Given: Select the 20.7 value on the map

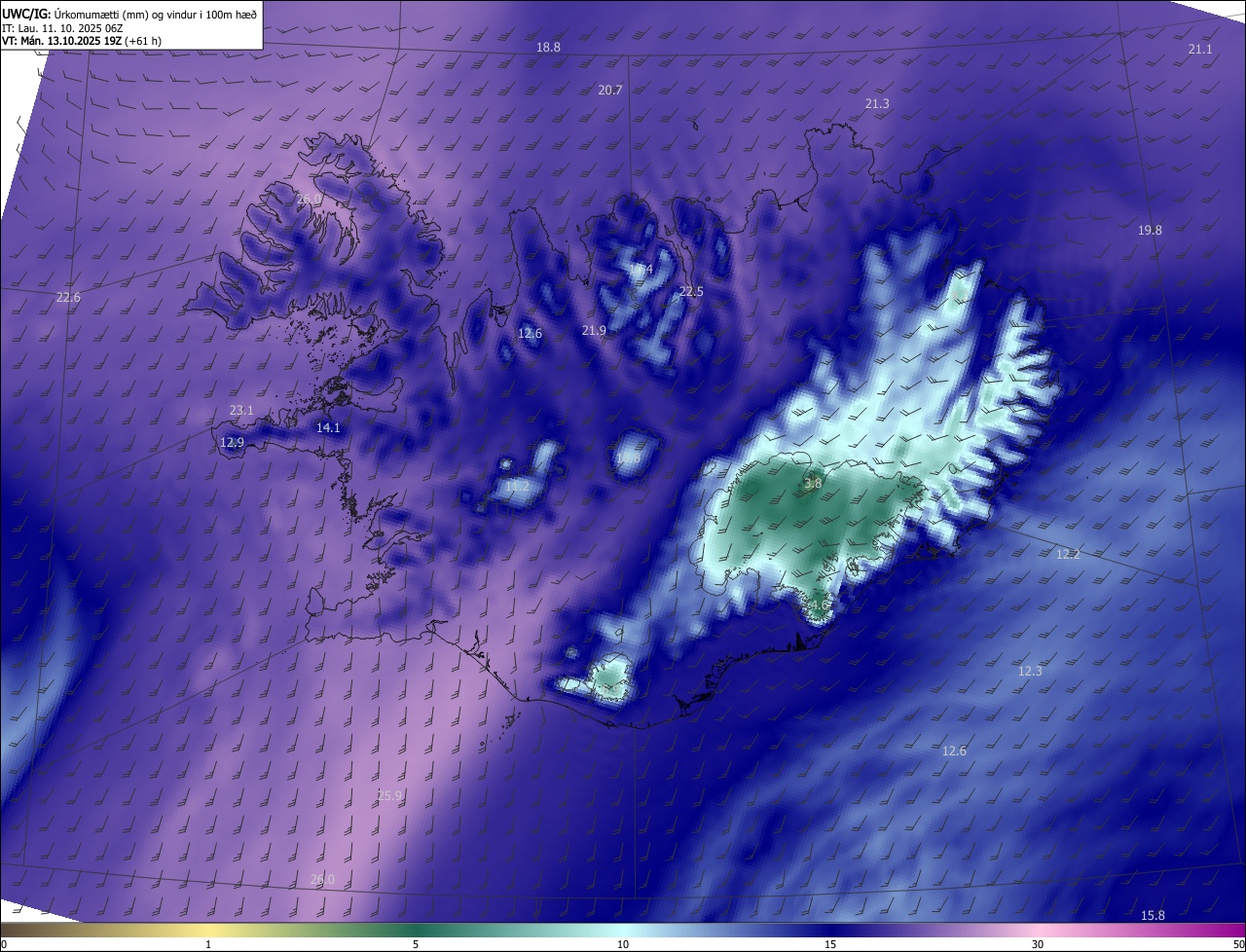Looking at the screenshot, I should [x=609, y=91].
